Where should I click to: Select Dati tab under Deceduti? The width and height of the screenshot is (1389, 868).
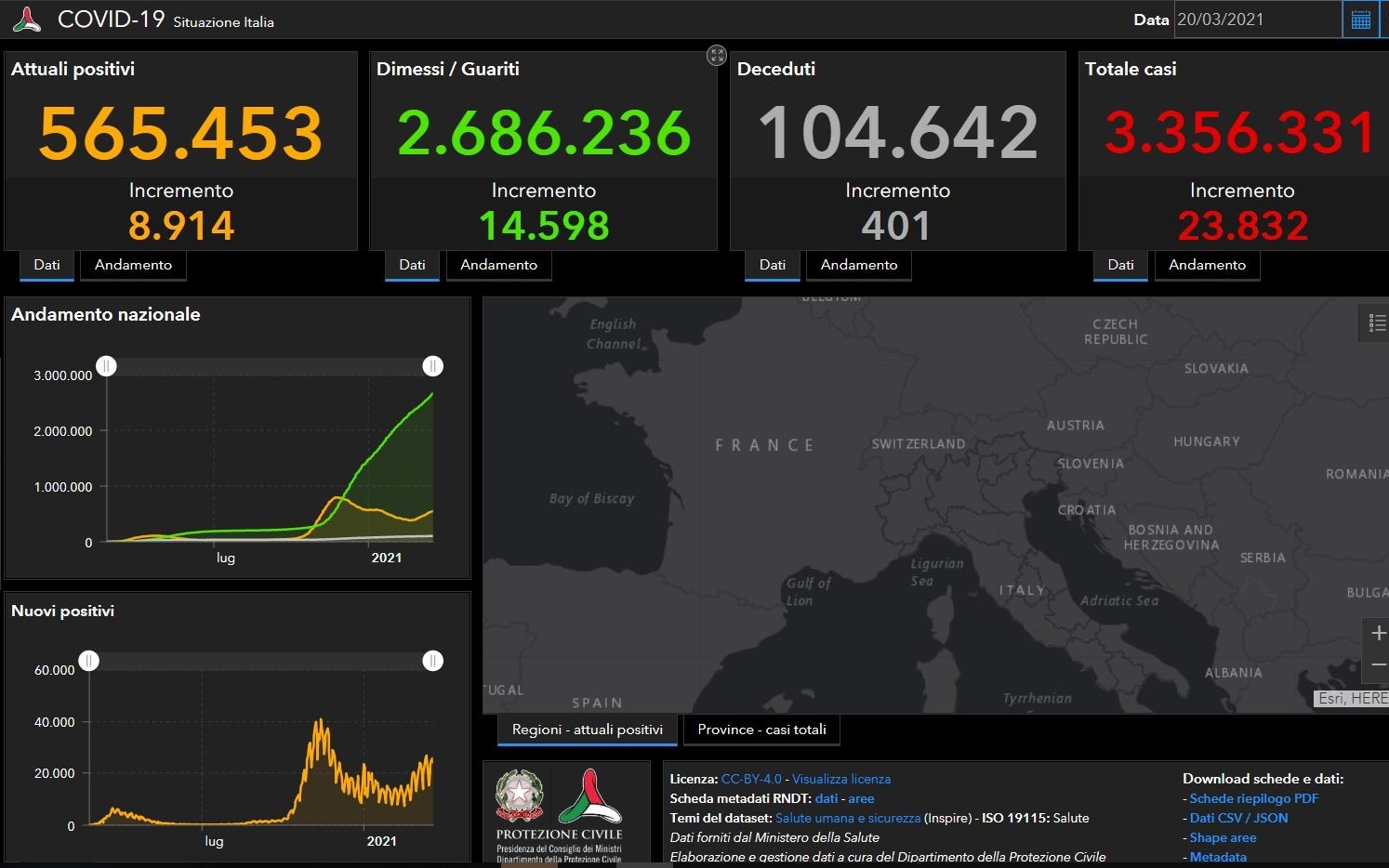click(x=772, y=265)
